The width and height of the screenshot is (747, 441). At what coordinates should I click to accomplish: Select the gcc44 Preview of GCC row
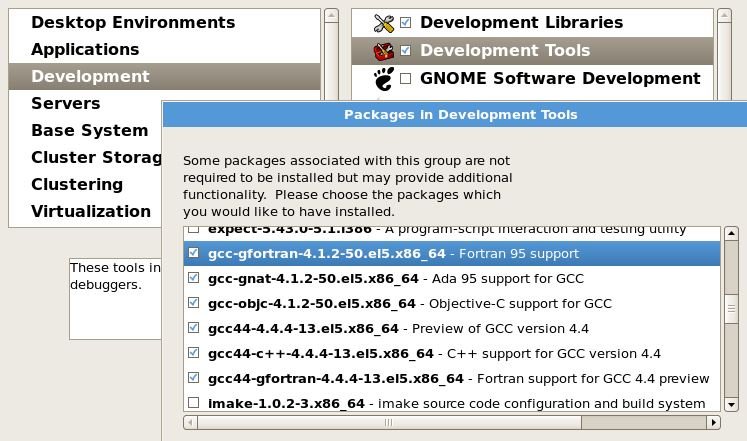tap(452, 329)
